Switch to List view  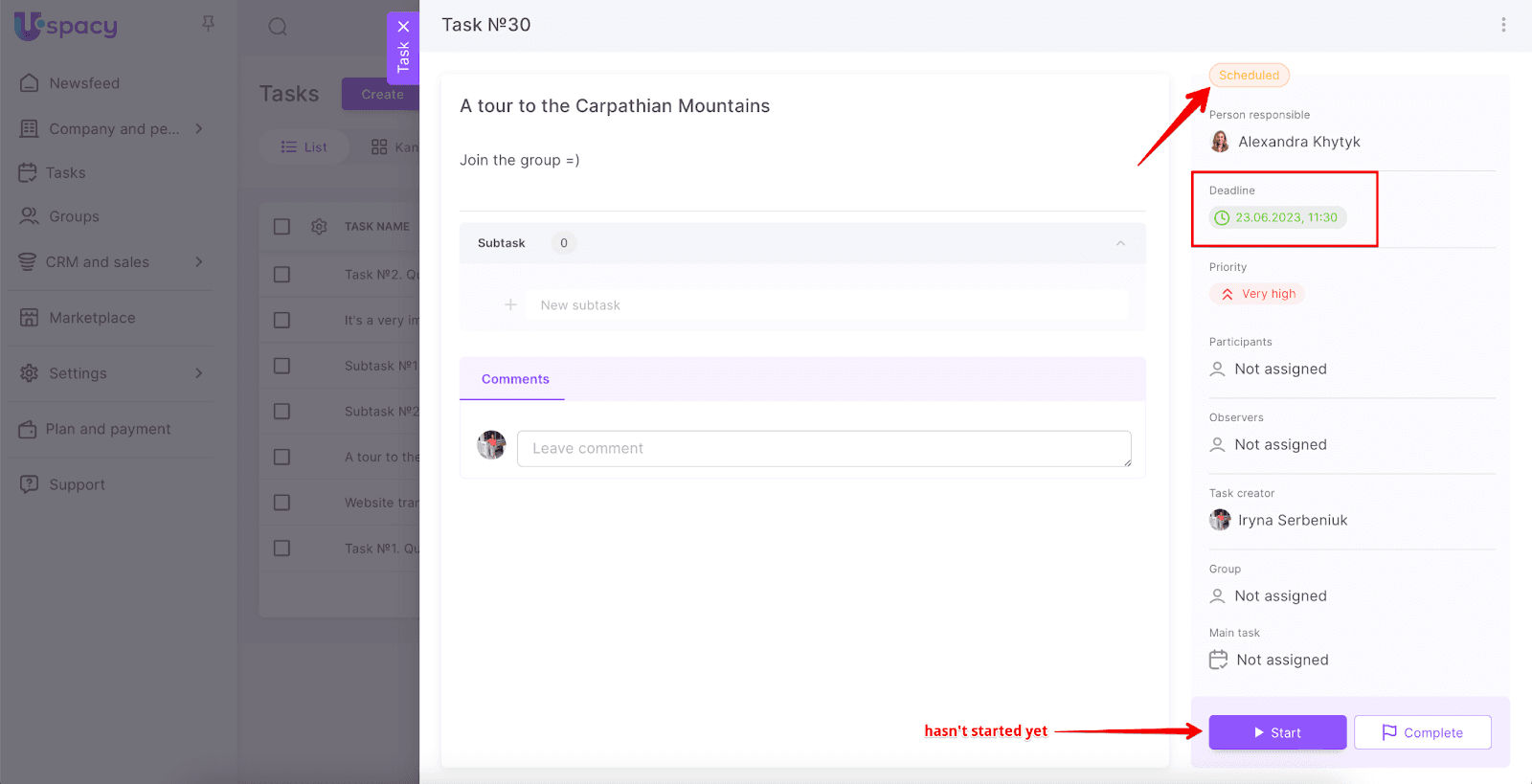[x=304, y=147]
